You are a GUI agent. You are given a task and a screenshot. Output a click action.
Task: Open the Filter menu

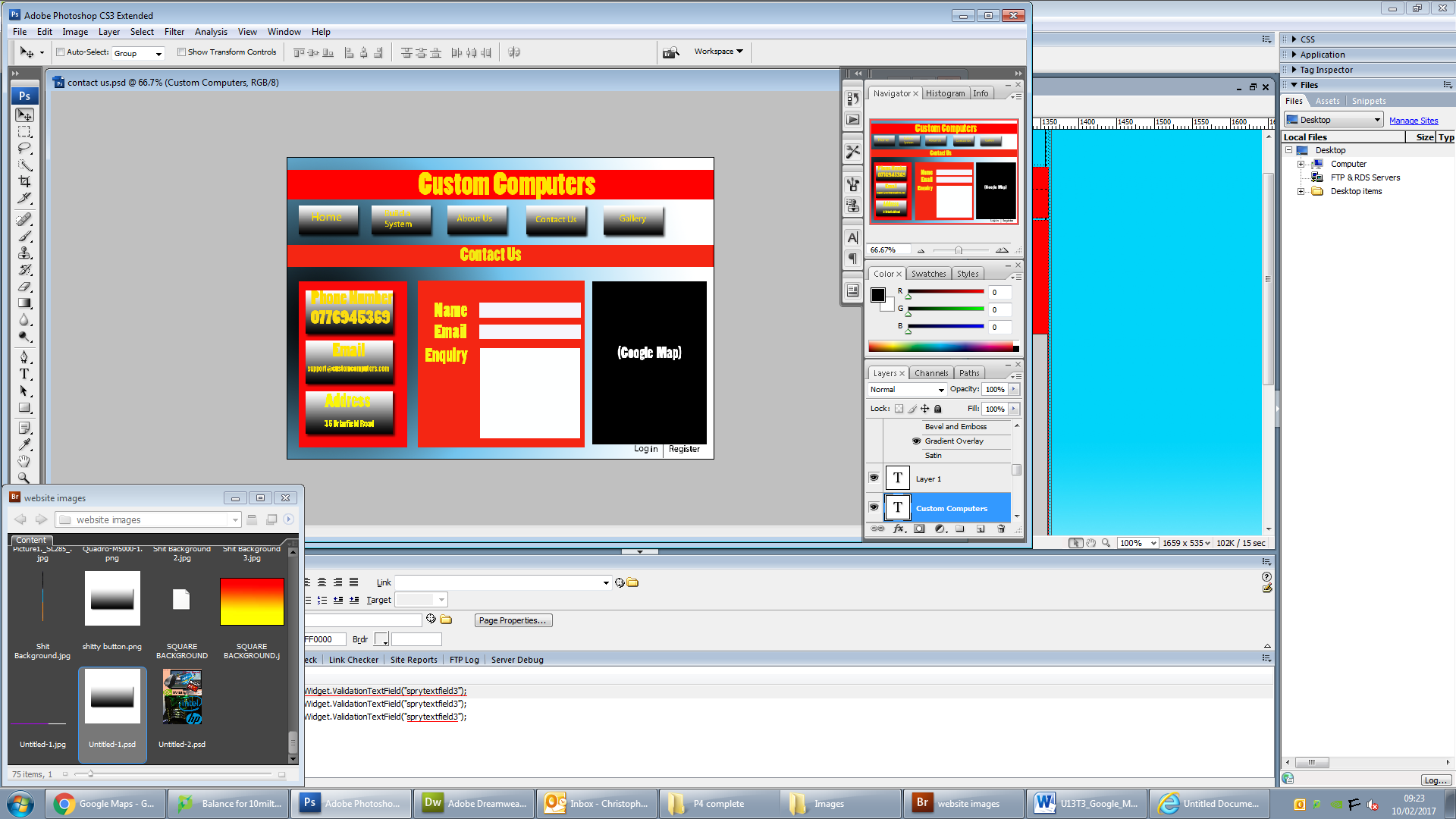click(x=174, y=32)
